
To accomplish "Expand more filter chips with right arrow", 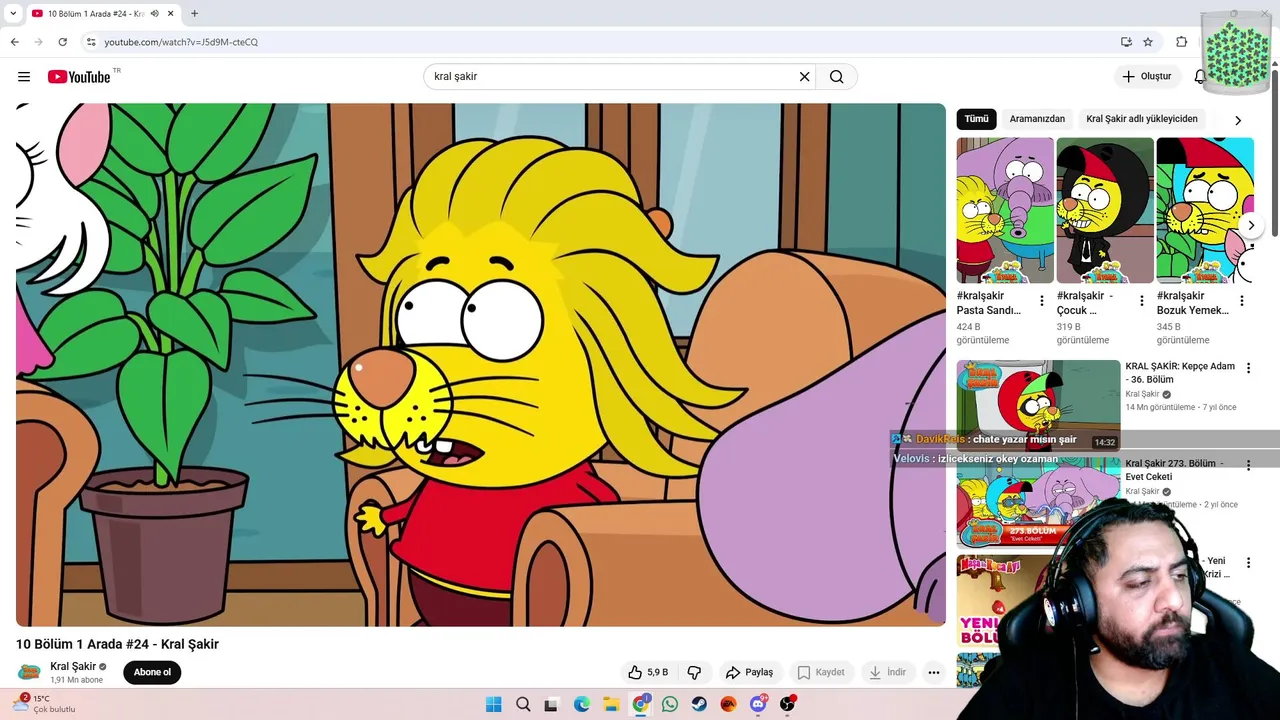I will coord(1238,120).
